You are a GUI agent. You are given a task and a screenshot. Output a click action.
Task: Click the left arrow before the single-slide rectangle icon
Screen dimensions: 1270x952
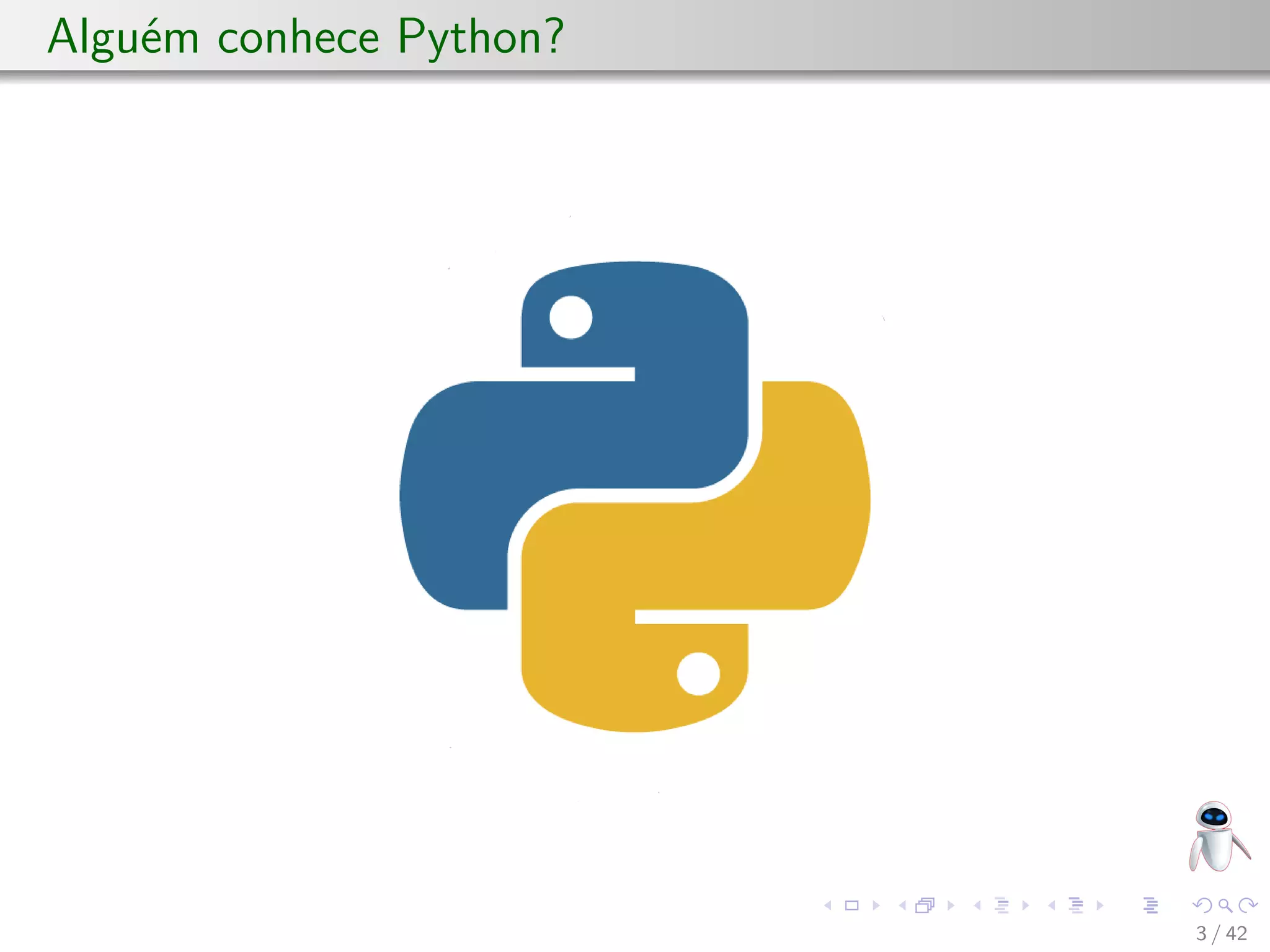coord(828,906)
